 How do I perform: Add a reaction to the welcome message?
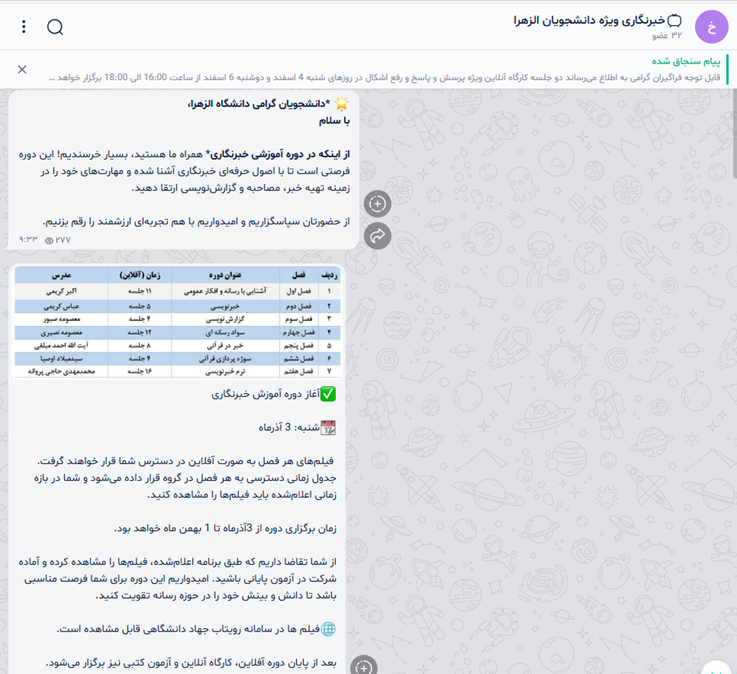(x=377, y=204)
